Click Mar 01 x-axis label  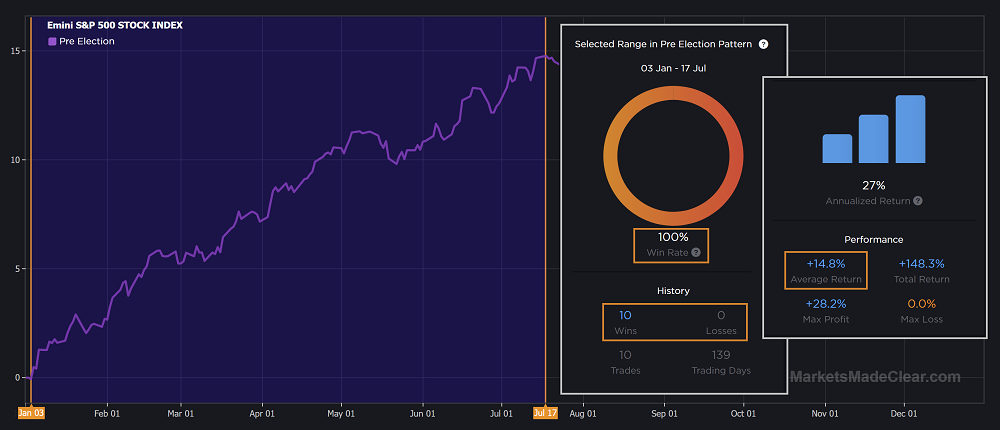click(x=180, y=413)
